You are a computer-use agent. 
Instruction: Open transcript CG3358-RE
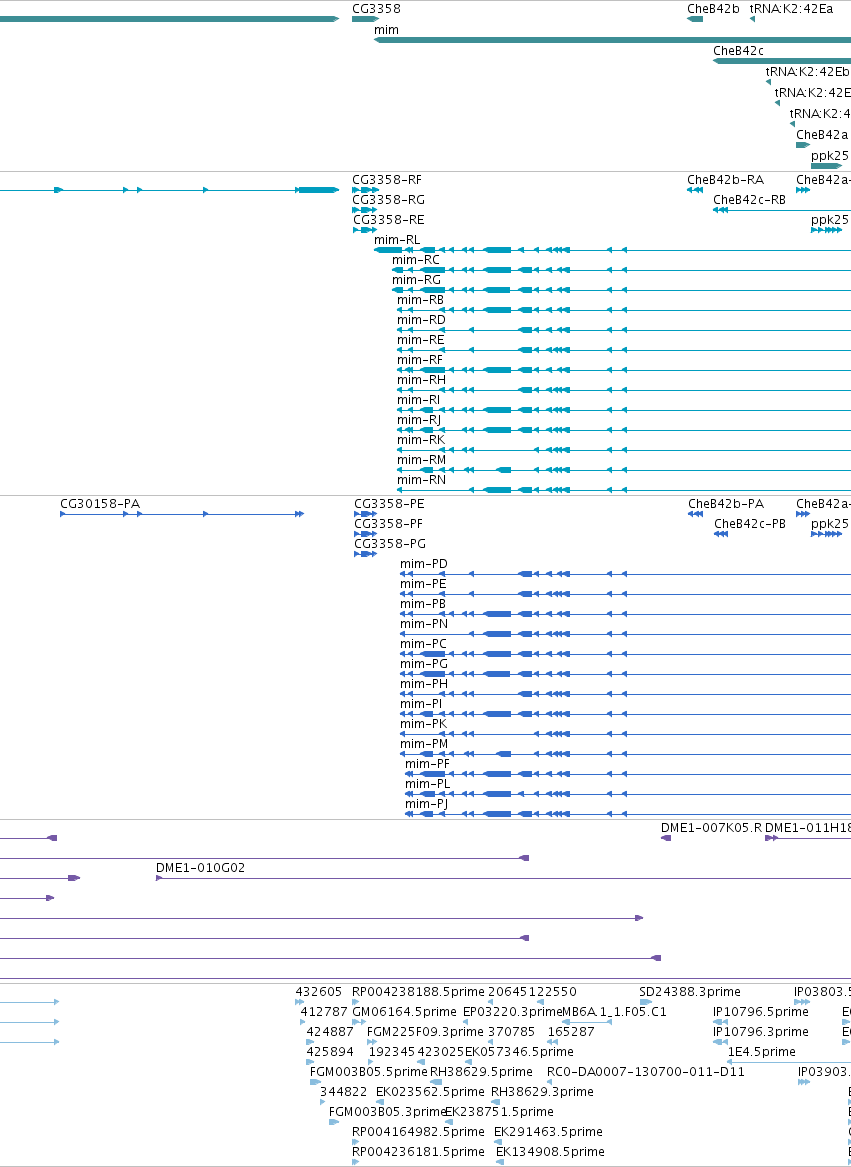(389, 220)
